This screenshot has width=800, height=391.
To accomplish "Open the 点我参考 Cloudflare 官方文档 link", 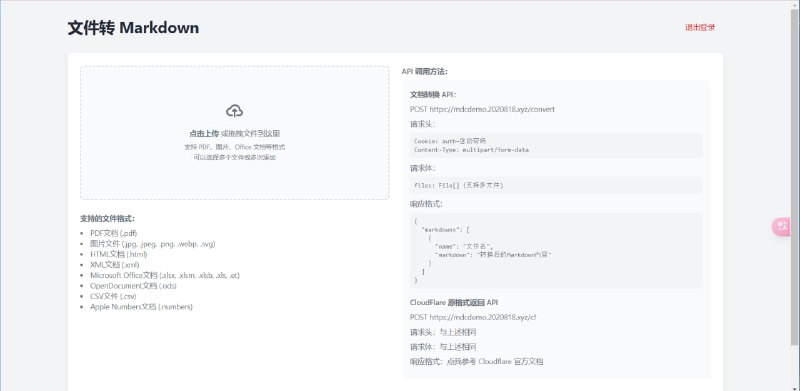I will click(x=495, y=361).
